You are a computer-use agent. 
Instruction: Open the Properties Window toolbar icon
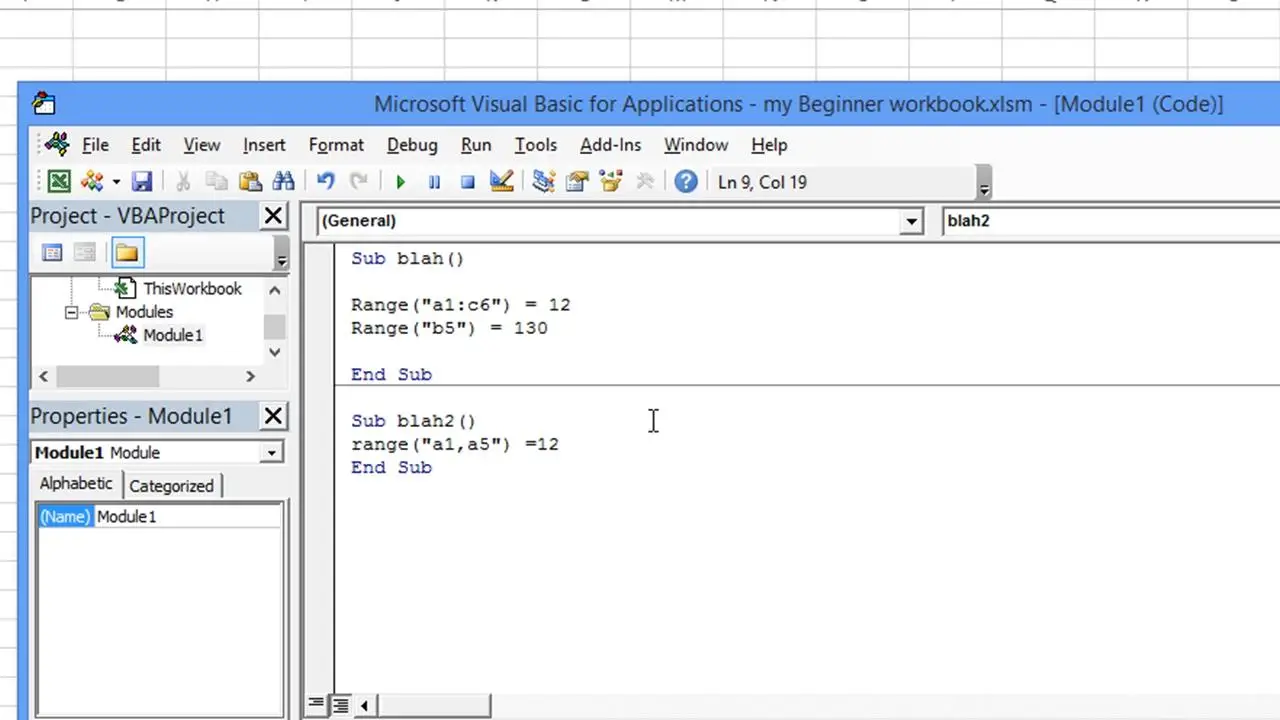click(x=576, y=182)
